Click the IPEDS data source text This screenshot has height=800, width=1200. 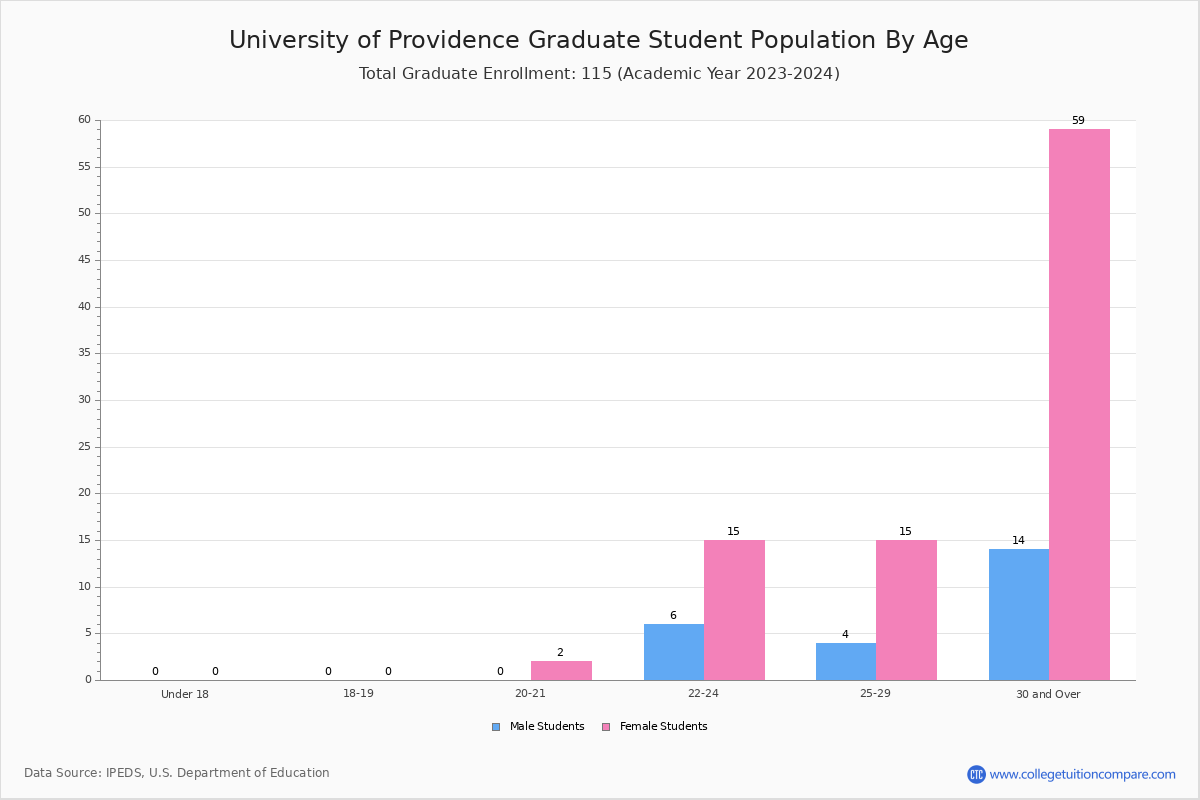click(177, 773)
